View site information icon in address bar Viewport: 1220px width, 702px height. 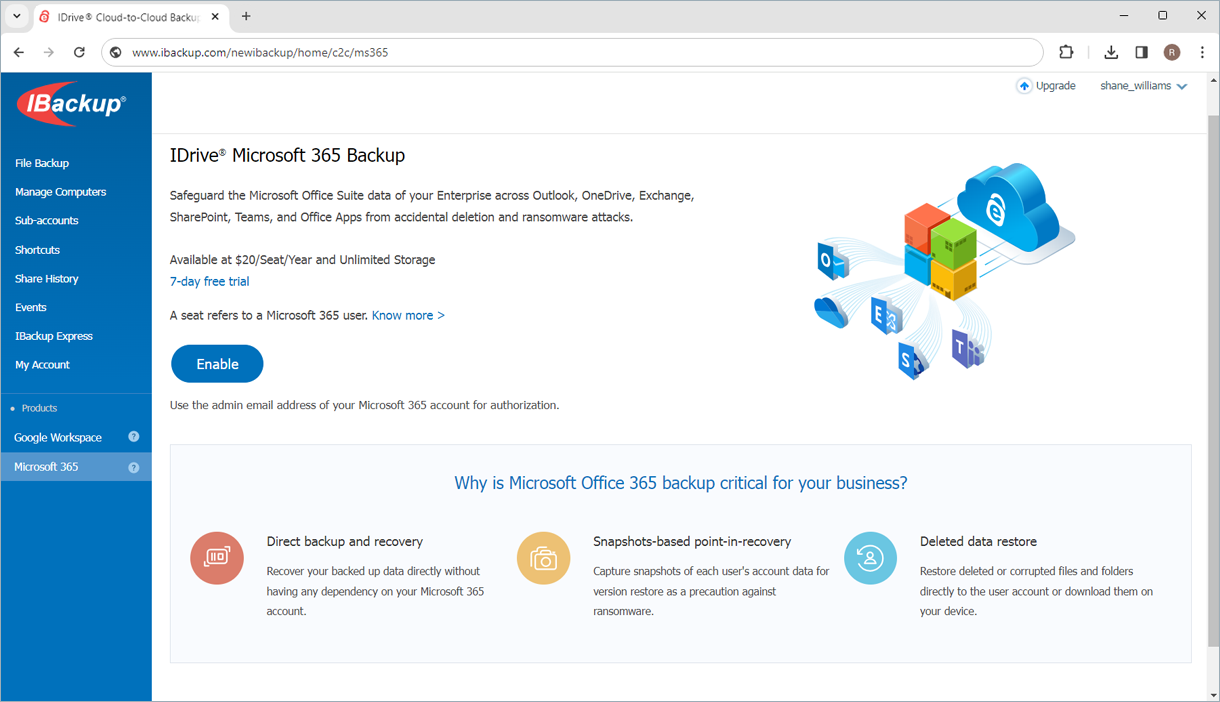coord(116,52)
